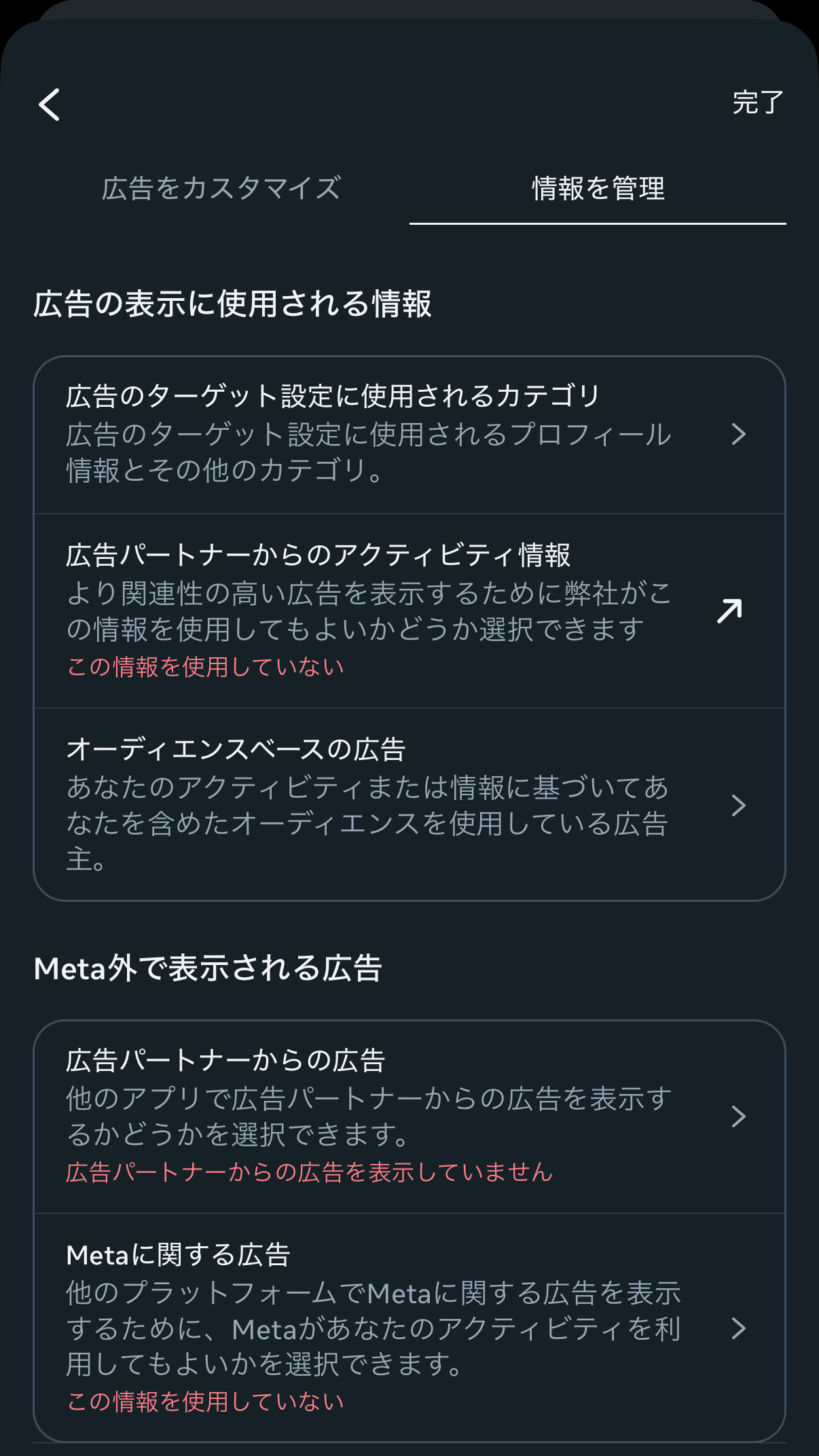Open オーディエンスベースの広告 title
Image resolution: width=819 pixels, height=1456 pixels.
click(236, 750)
